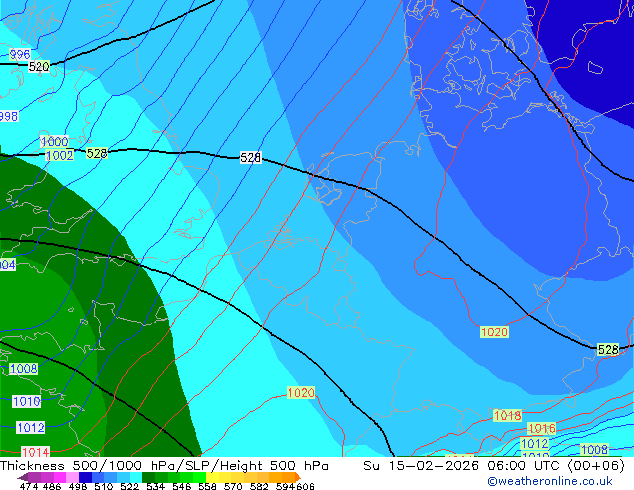Screen dimensions: 634x490
Task: Click the blue 996 isobar label
Action: (19, 54)
